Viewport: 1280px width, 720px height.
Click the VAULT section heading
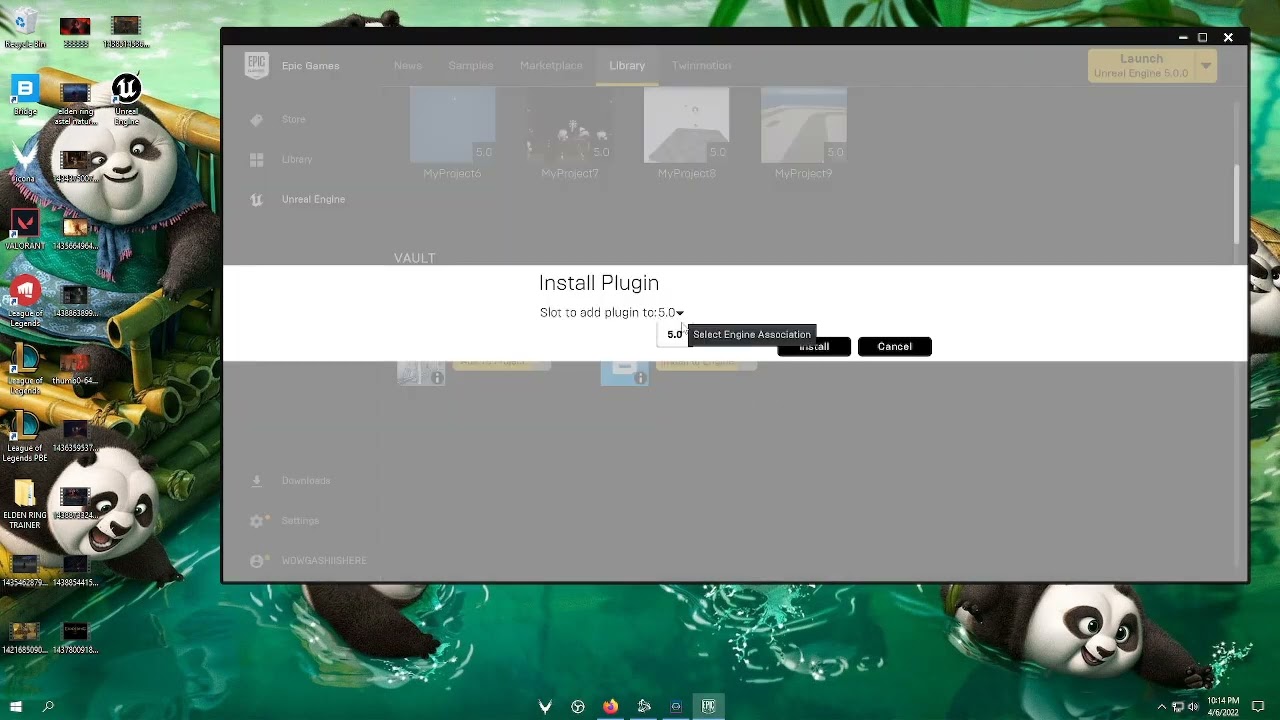click(x=414, y=258)
